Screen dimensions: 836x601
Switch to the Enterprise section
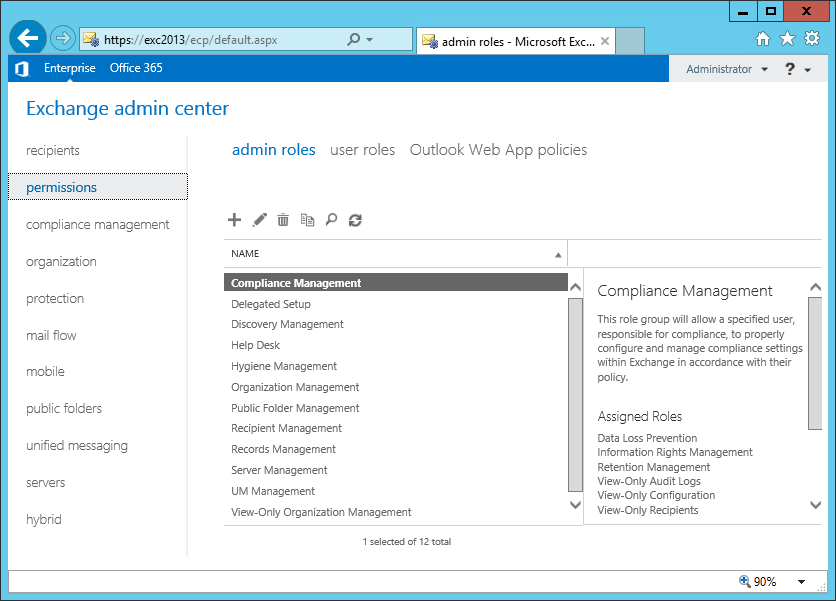(x=69, y=68)
